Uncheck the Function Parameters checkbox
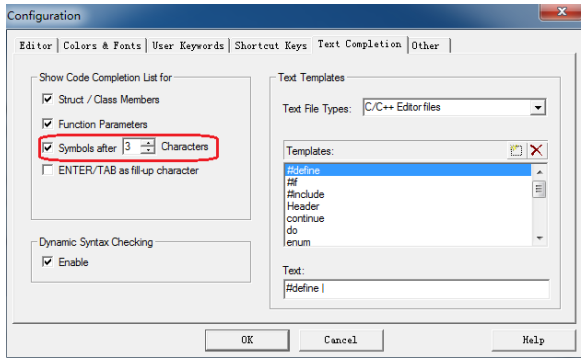The width and height of the screenshot is (585, 363). [x=47, y=123]
